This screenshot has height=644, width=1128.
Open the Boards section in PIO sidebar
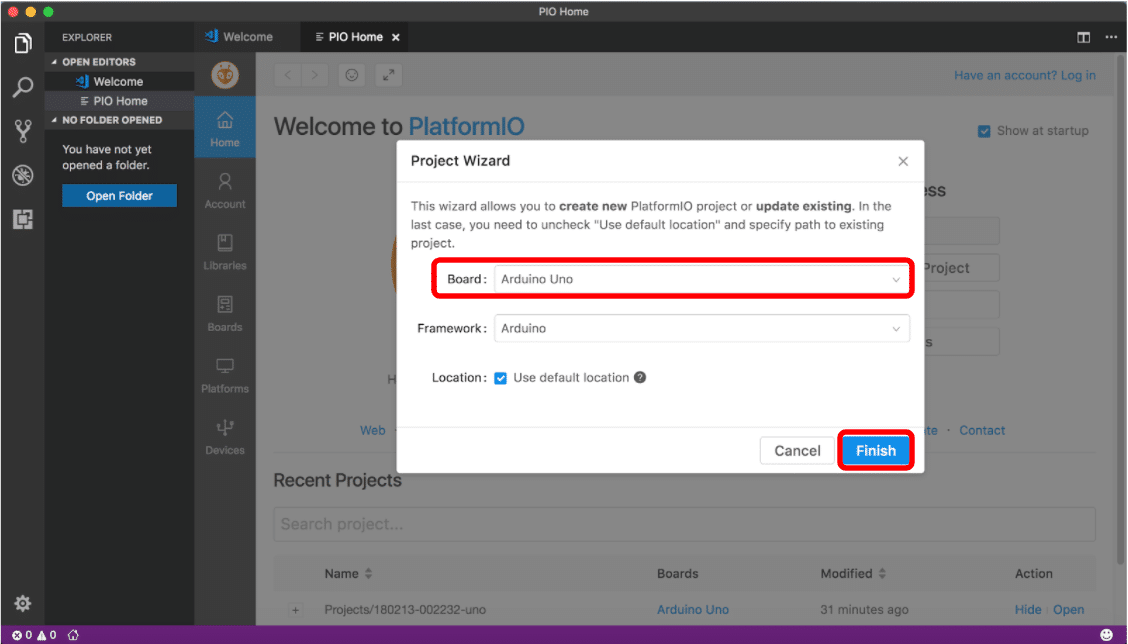pos(224,313)
